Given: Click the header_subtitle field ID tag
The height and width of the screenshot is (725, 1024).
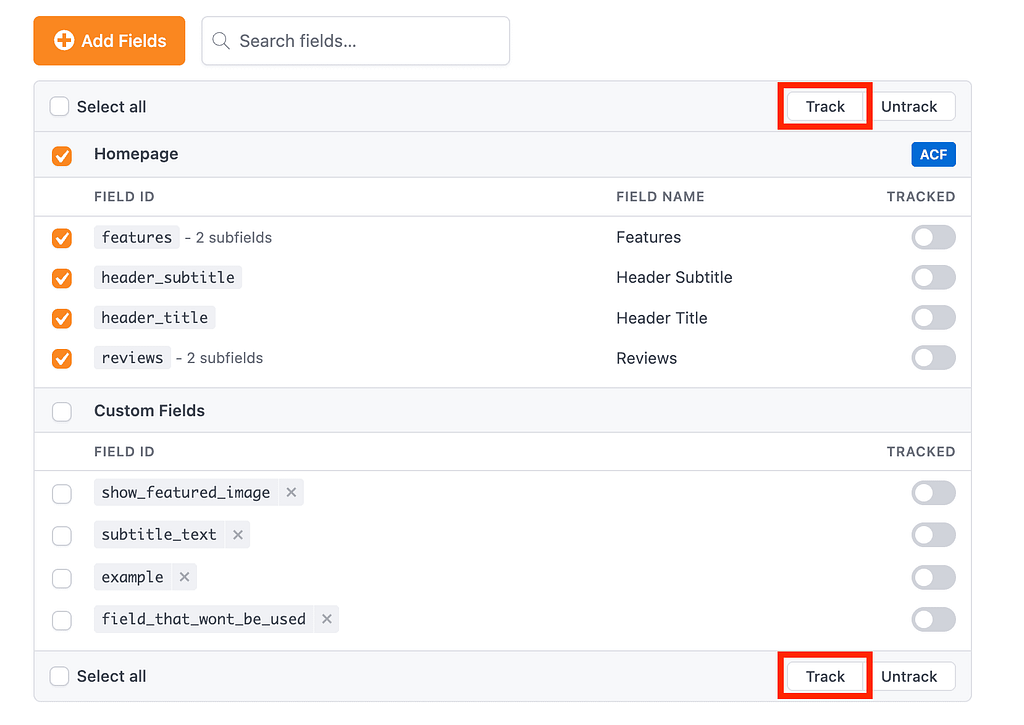Looking at the screenshot, I should pos(168,277).
